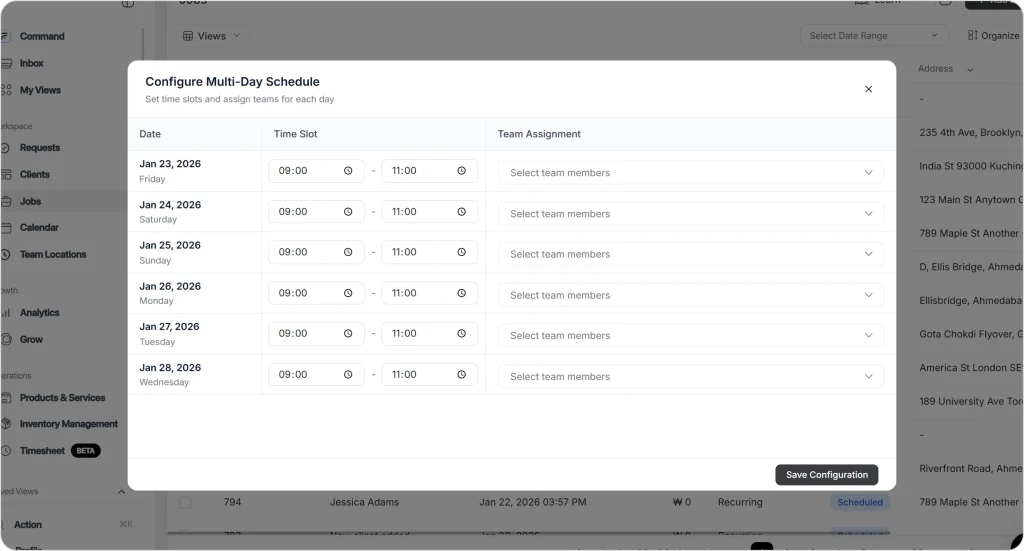Expand Address column header menu

click(x=970, y=69)
